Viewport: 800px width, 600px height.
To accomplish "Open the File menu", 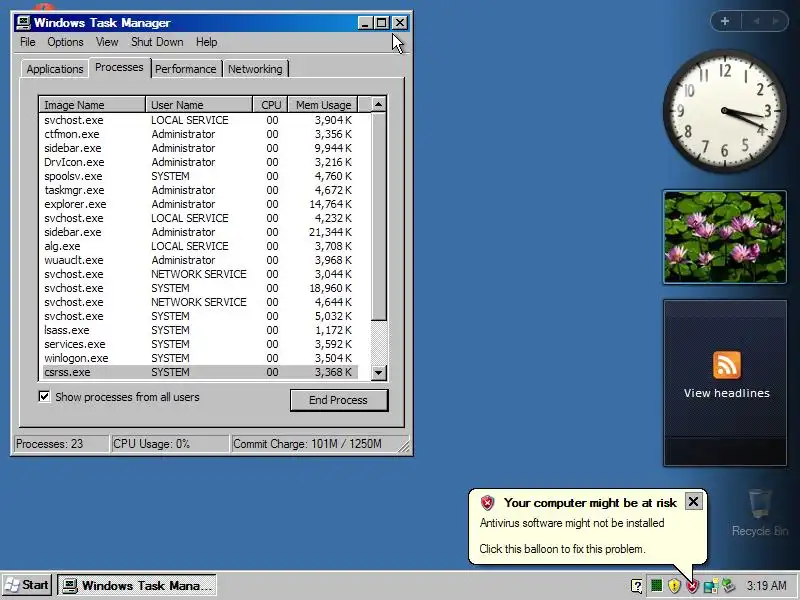I will pos(28,42).
